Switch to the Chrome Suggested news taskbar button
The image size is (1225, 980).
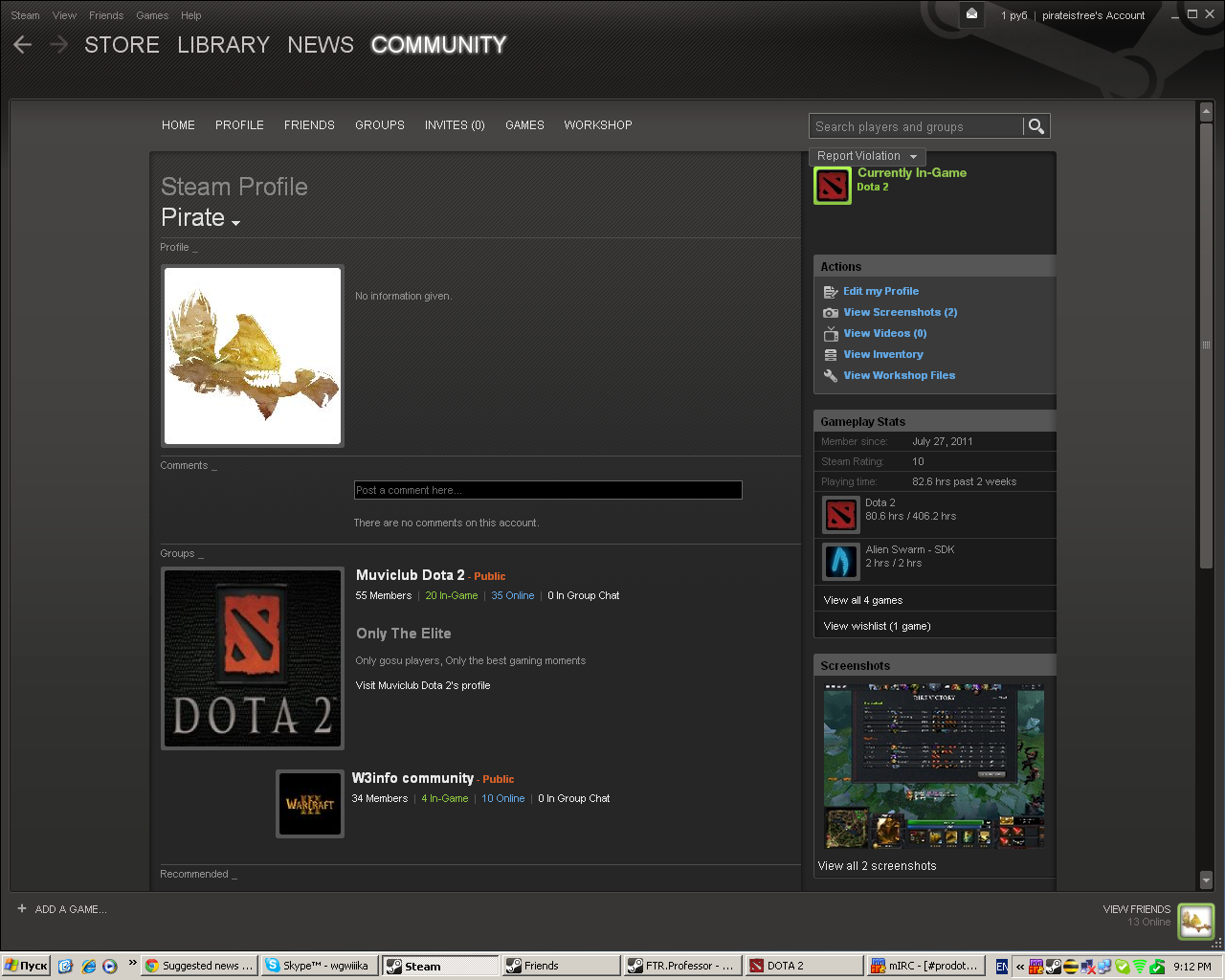[200, 966]
